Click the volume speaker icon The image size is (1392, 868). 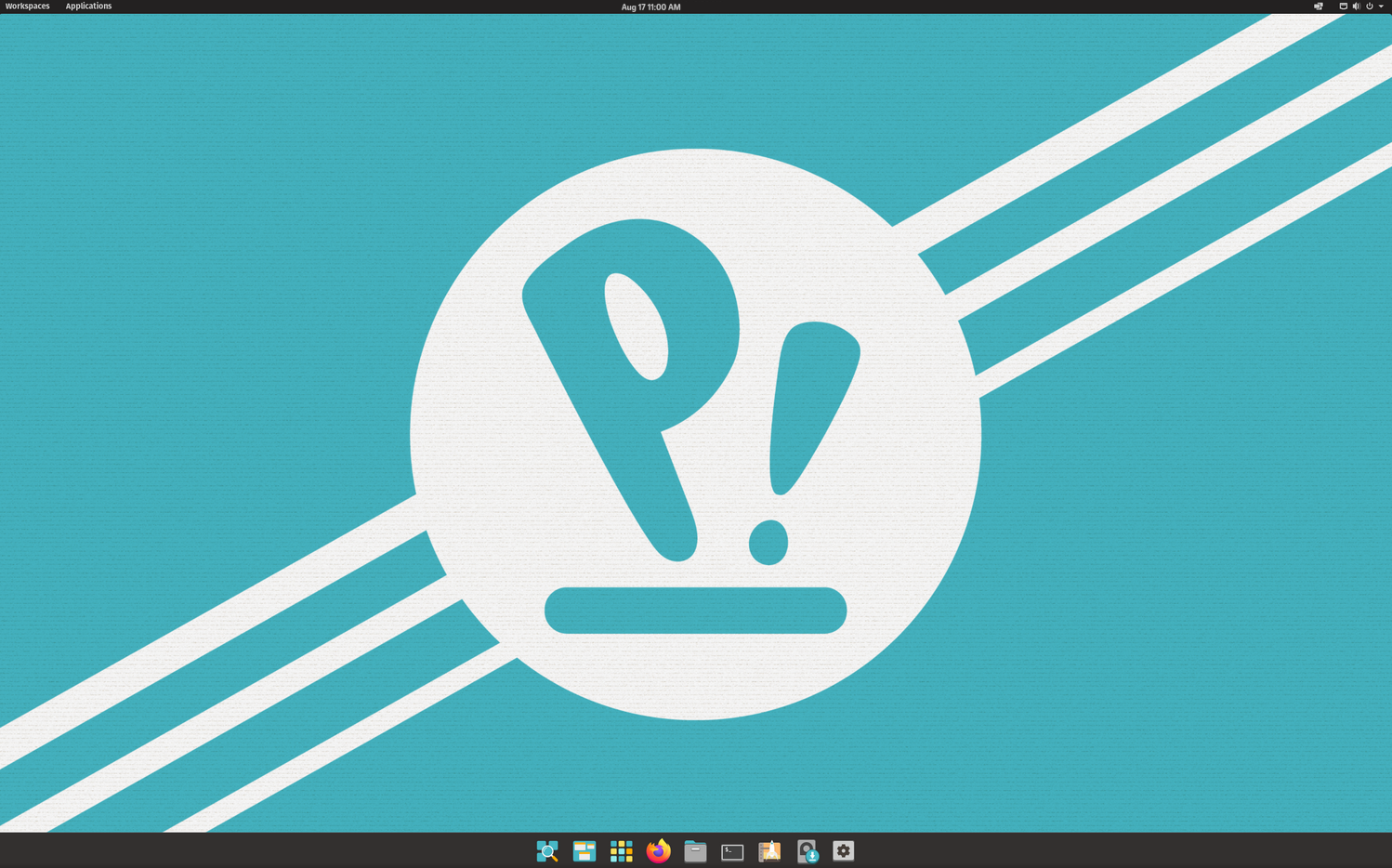(x=1356, y=7)
